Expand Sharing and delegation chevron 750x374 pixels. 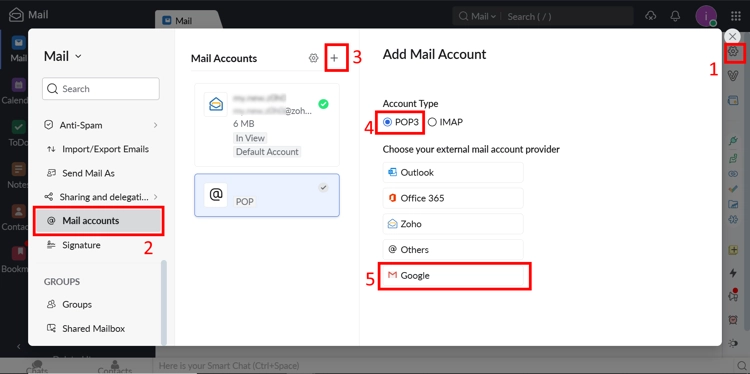pyautogui.click(x=155, y=197)
